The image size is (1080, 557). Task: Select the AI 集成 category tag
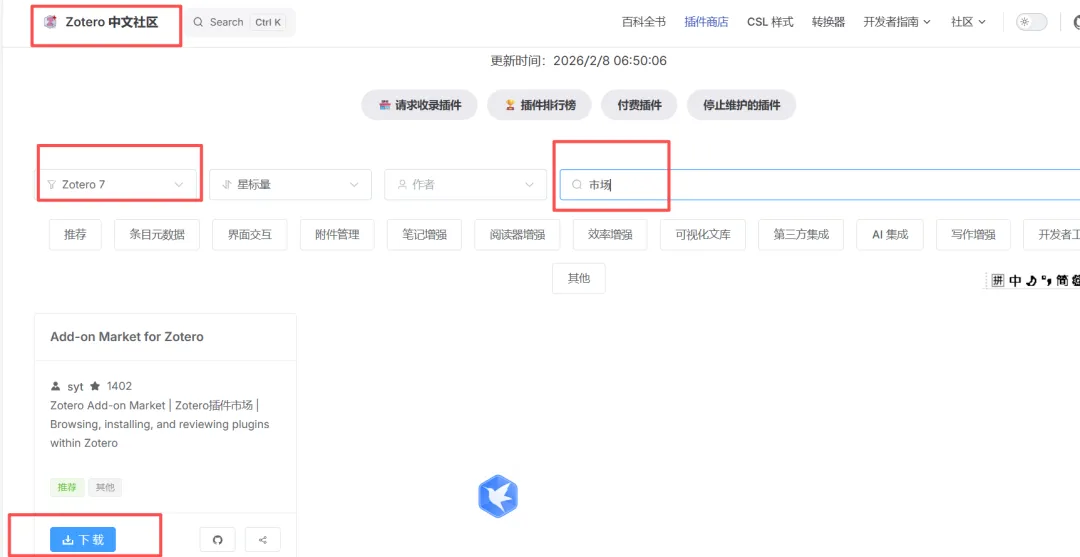click(890, 235)
